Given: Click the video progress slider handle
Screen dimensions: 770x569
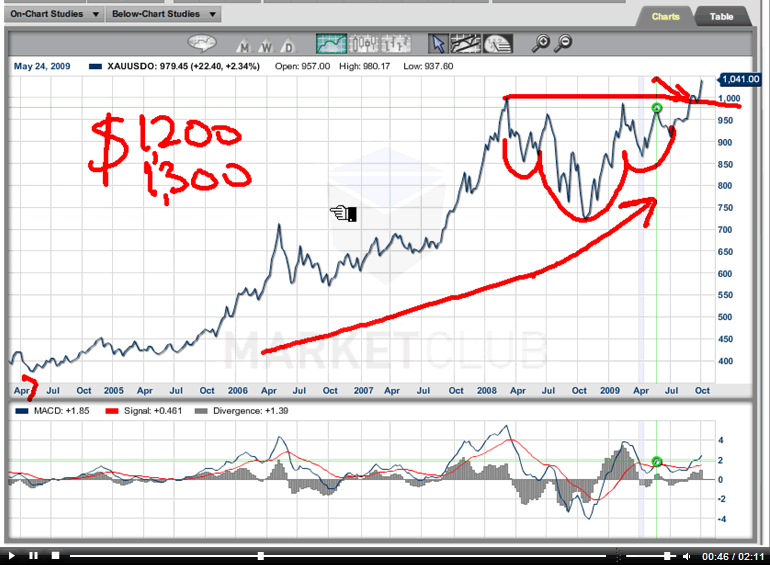Looking at the screenshot, I should click(261, 556).
